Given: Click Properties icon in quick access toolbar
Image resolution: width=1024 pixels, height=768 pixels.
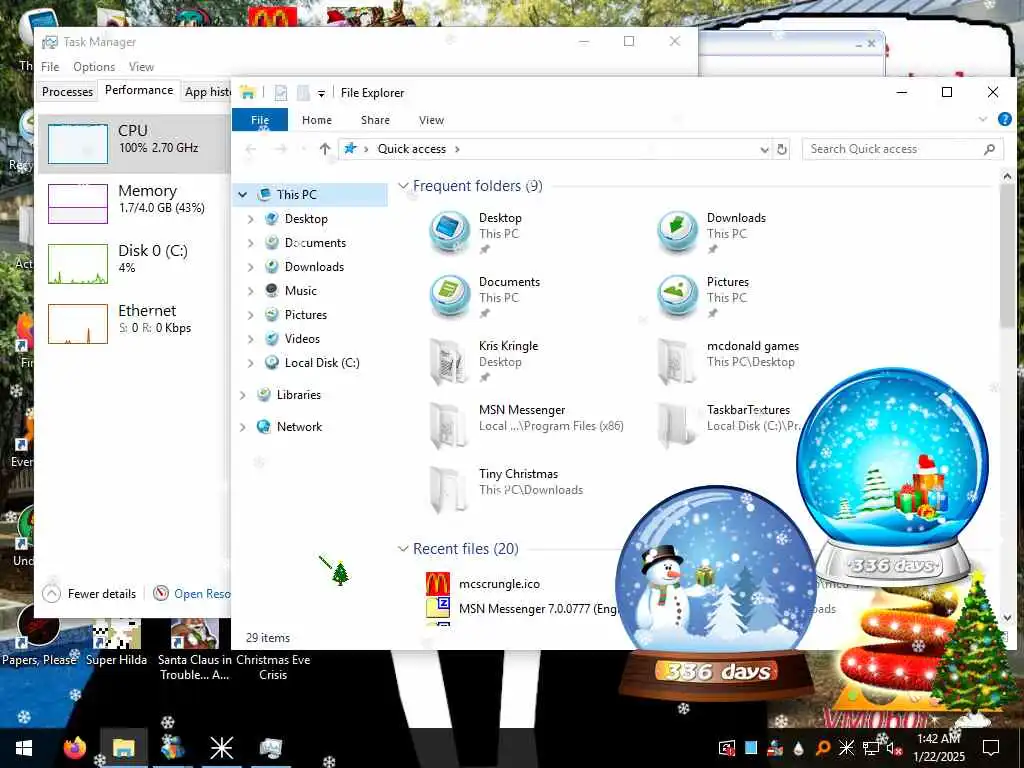Looking at the screenshot, I should point(281,93).
